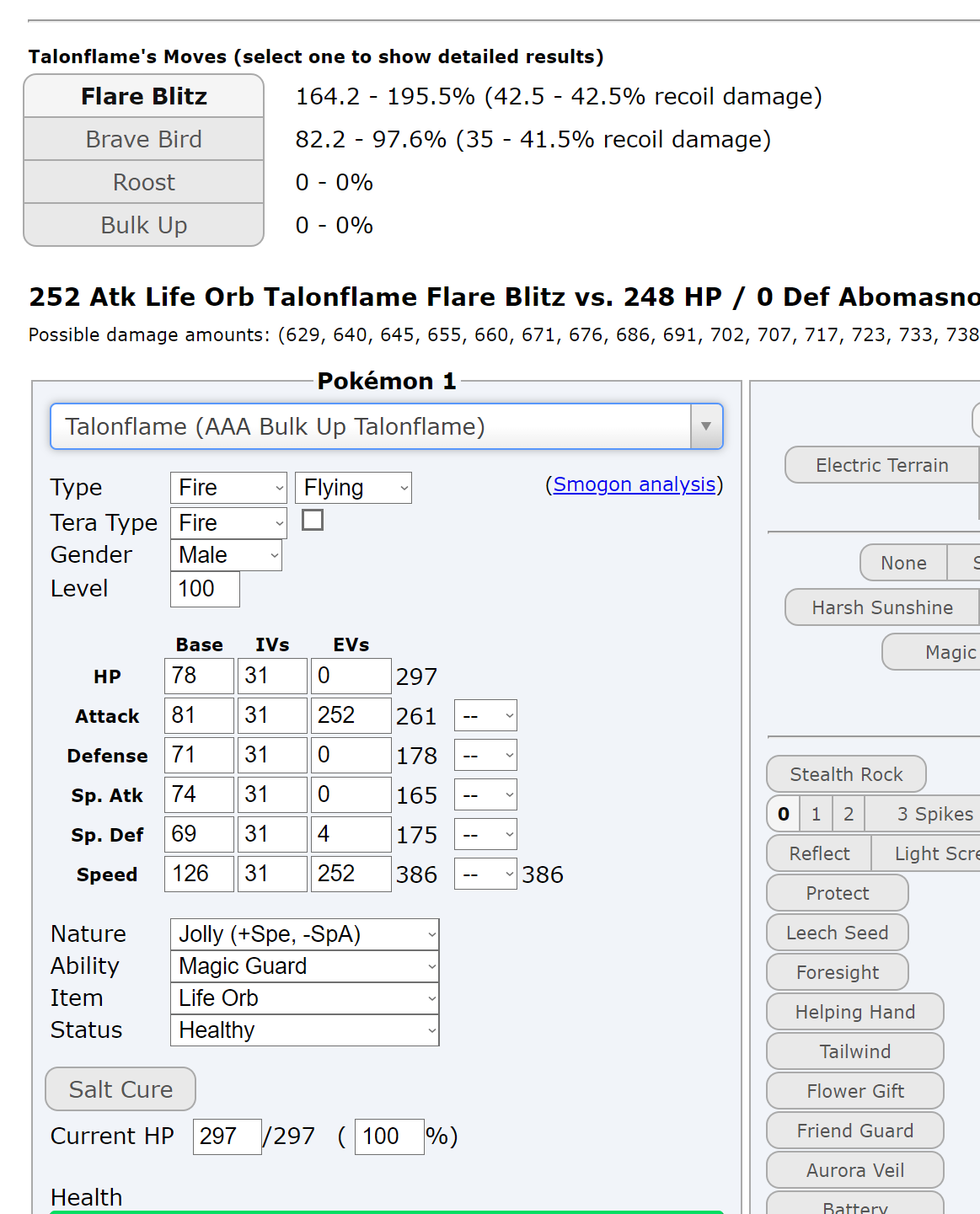The height and width of the screenshot is (1214, 980).
Task: Toggle Electric Terrain on the field
Action: [881, 465]
